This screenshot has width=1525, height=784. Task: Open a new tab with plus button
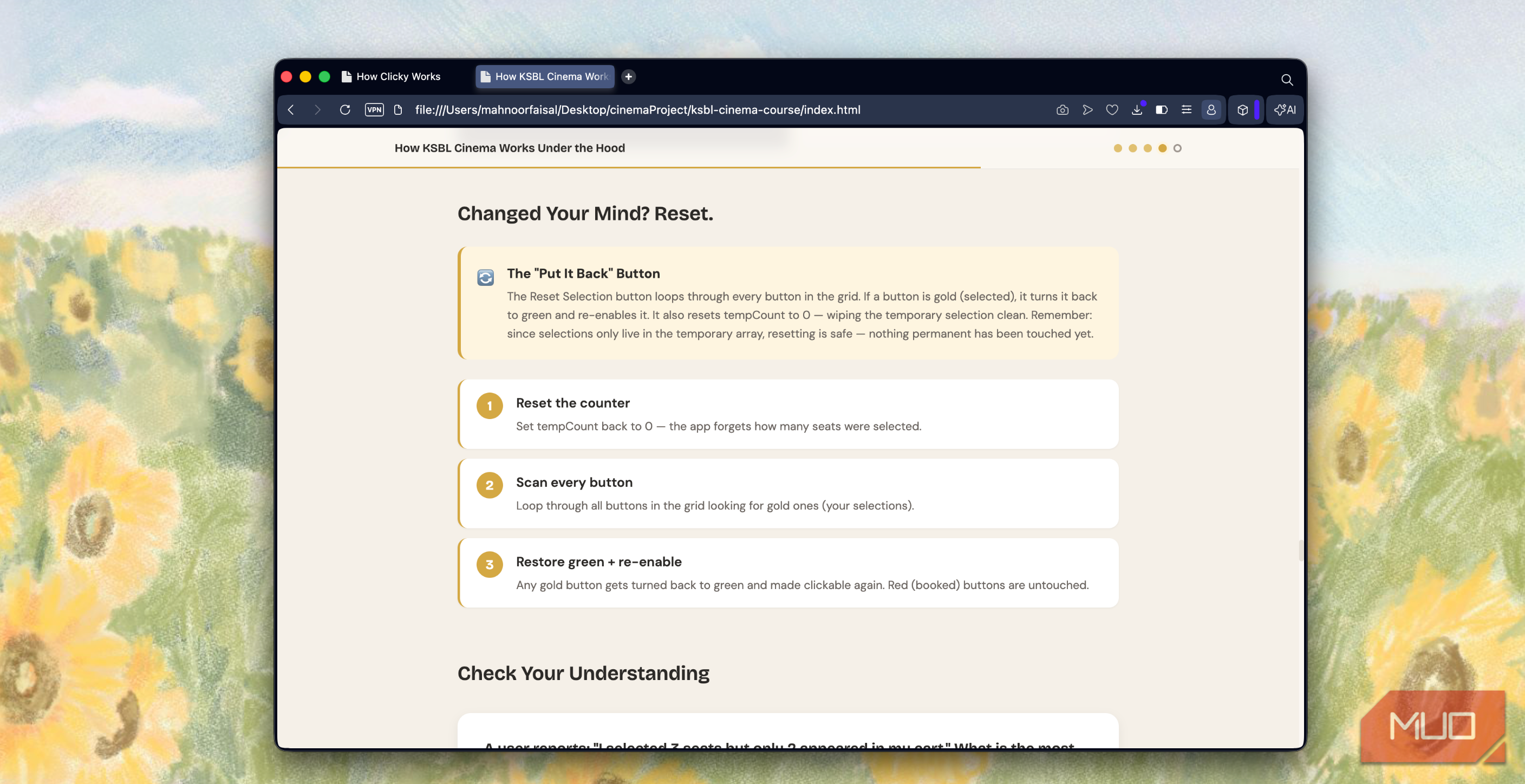pos(629,76)
